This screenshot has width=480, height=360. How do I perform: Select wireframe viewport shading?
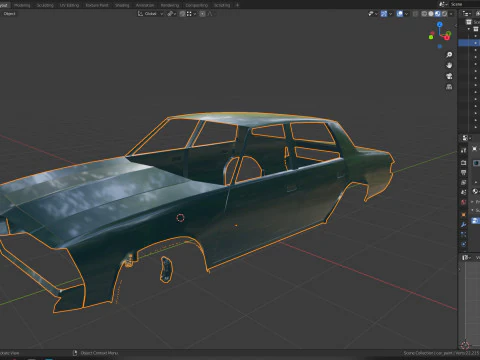[x=424, y=14]
